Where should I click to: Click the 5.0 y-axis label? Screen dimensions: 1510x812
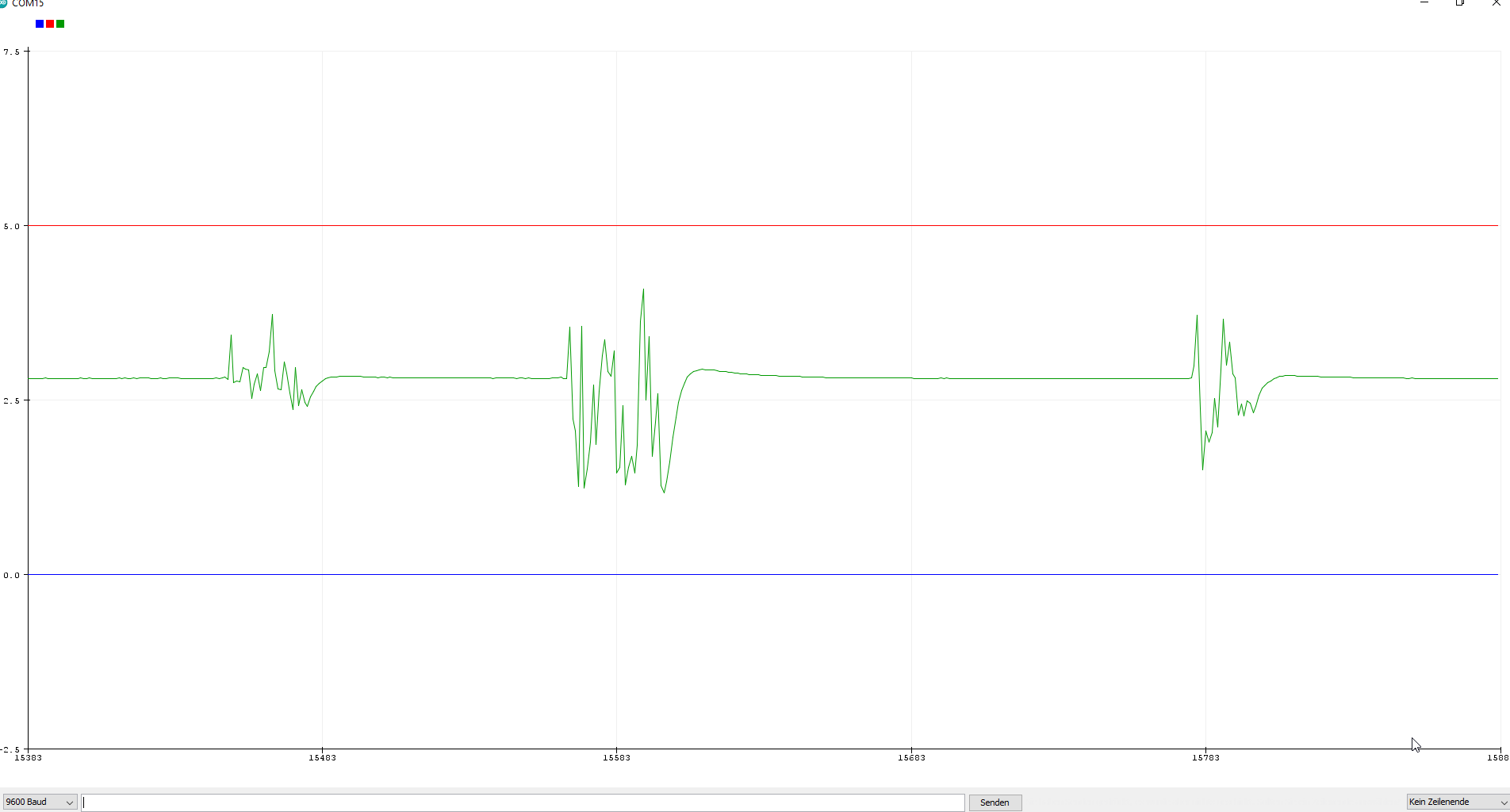tap(11, 226)
